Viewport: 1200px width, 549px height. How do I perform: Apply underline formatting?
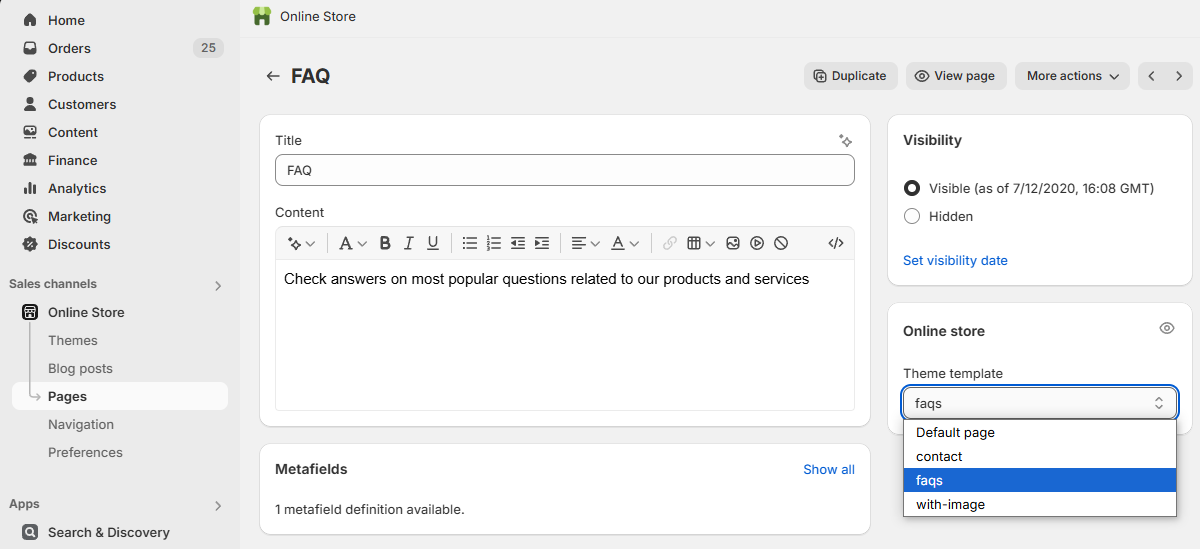pos(433,243)
